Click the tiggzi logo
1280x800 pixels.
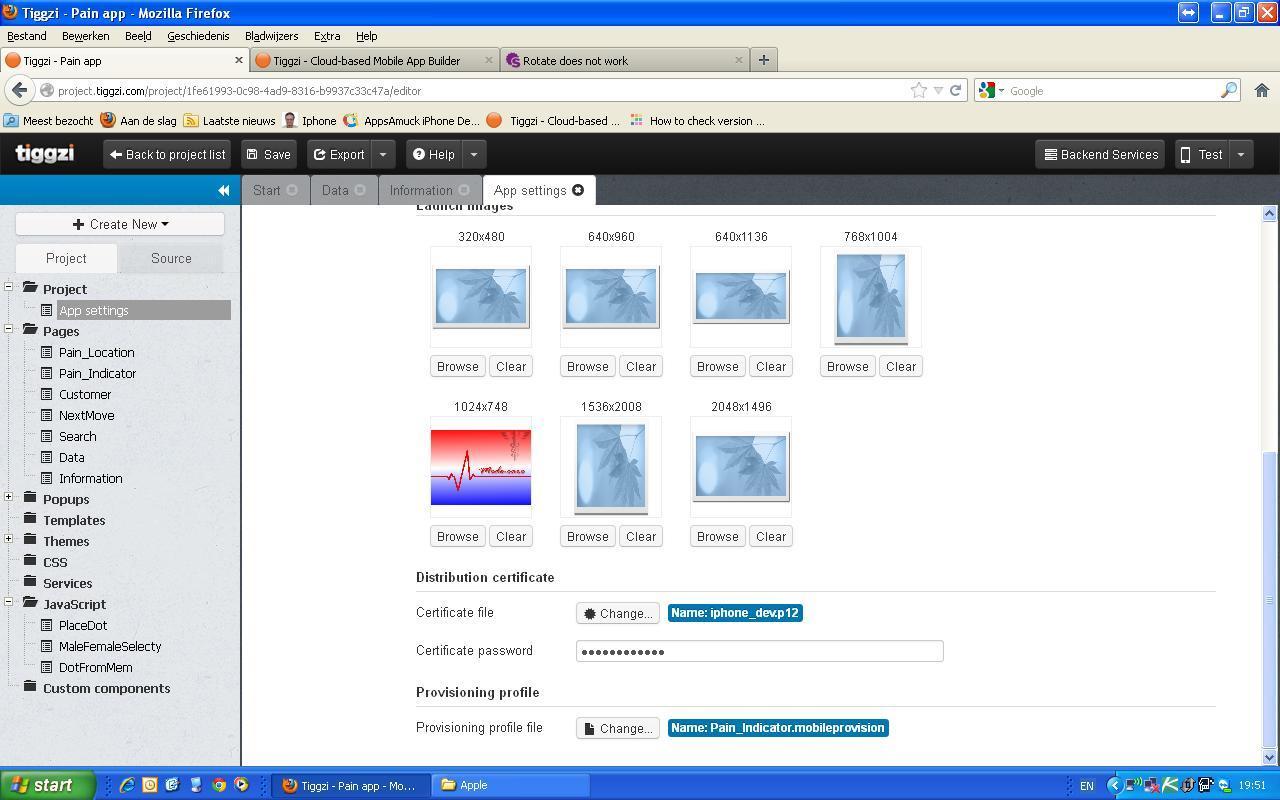click(x=45, y=154)
